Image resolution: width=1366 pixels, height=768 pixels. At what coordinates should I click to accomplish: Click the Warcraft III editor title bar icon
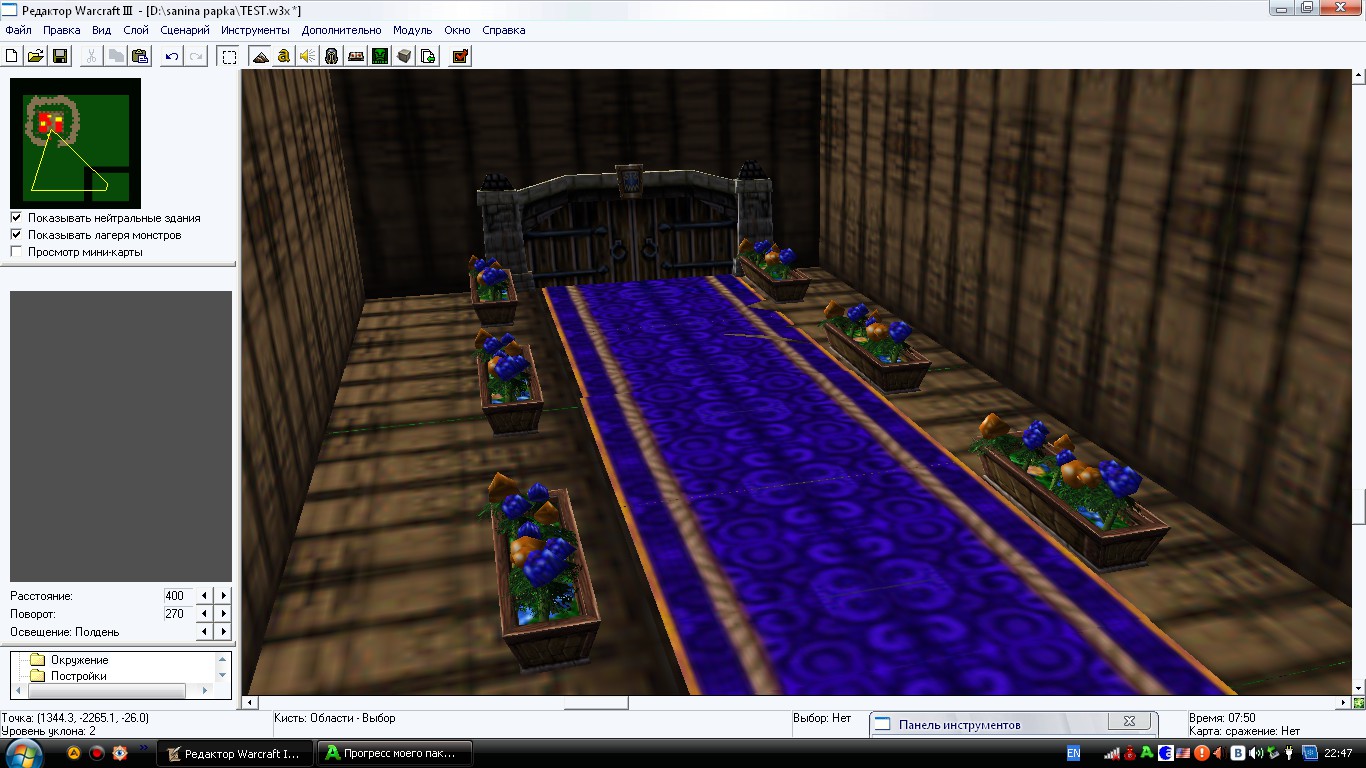tap(9, 9)
